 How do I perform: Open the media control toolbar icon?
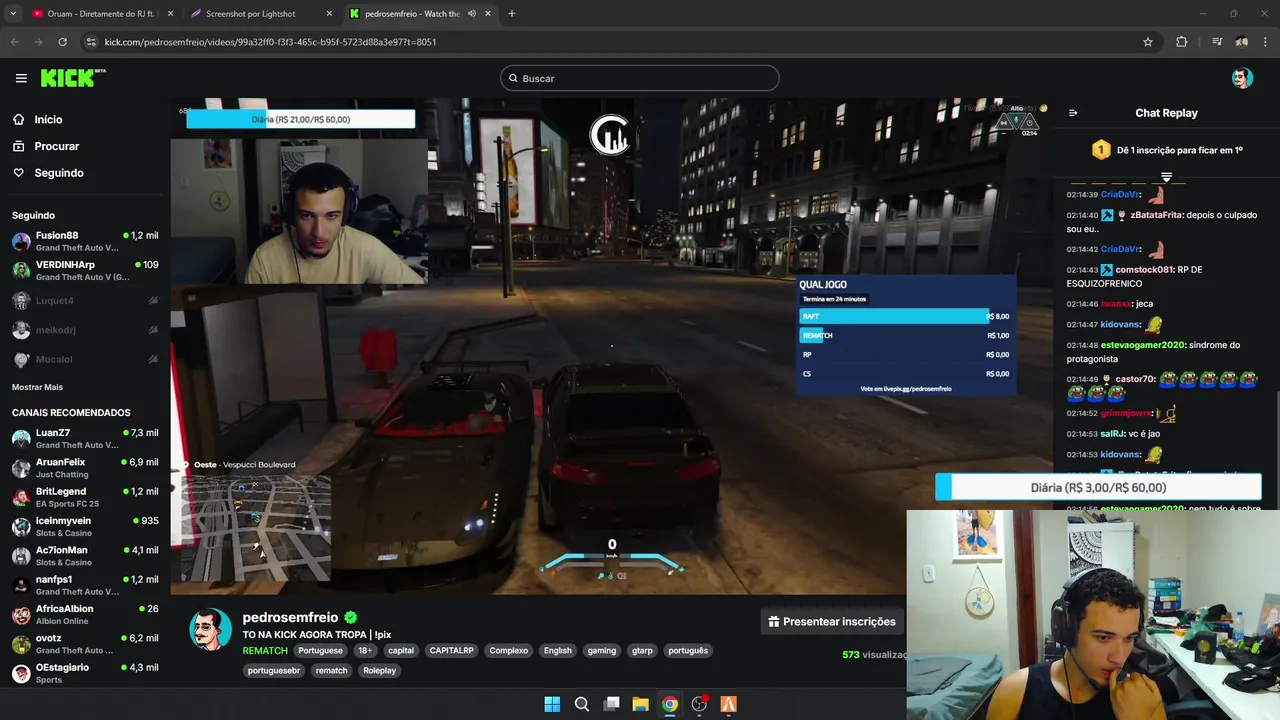pos(1216,42)
